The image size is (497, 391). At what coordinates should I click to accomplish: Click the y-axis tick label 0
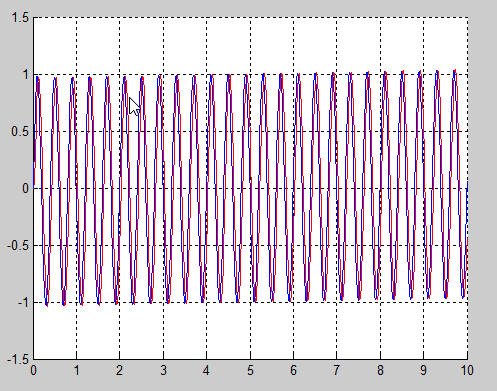(26, 189)
